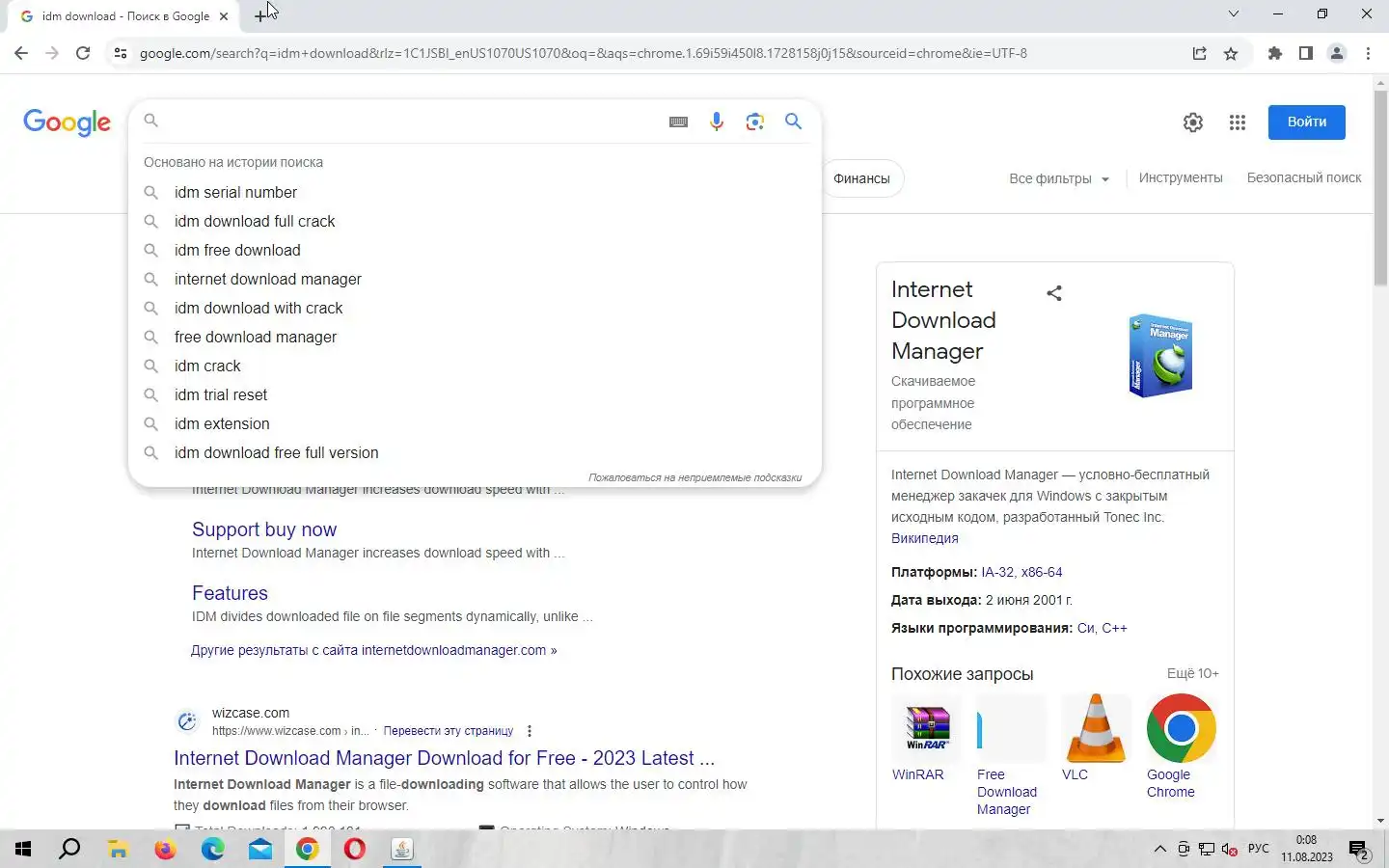Select the Финансы filter chip
This screenshot has height=868, width=1389.
[861, 178]
